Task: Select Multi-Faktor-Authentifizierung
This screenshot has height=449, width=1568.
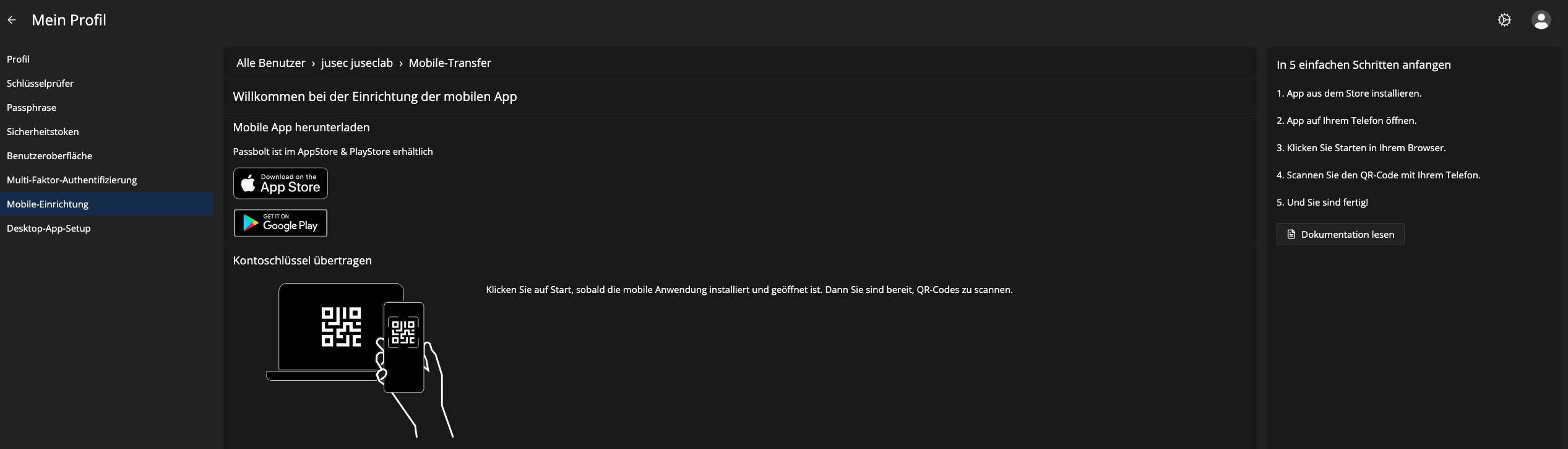Action: (x=72, y=180)
